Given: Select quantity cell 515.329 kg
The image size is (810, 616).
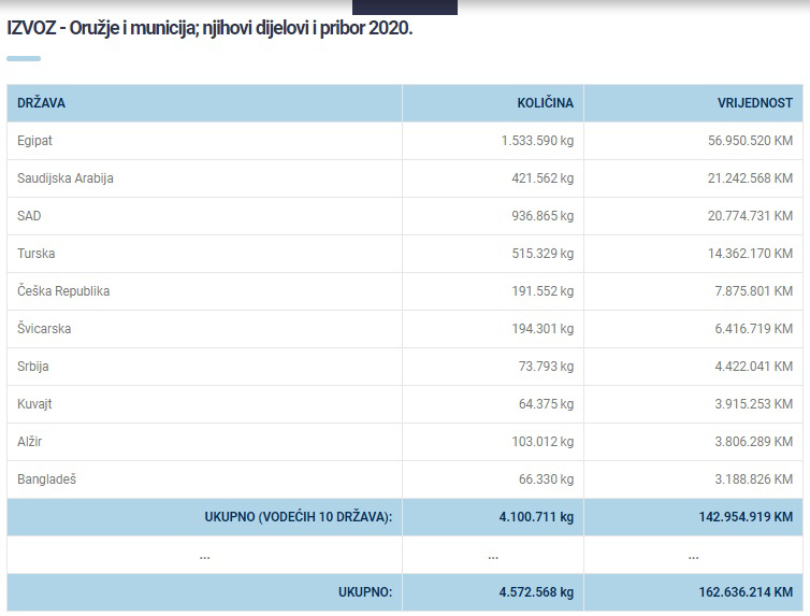Looking at the screenshot, I should 493,254.
